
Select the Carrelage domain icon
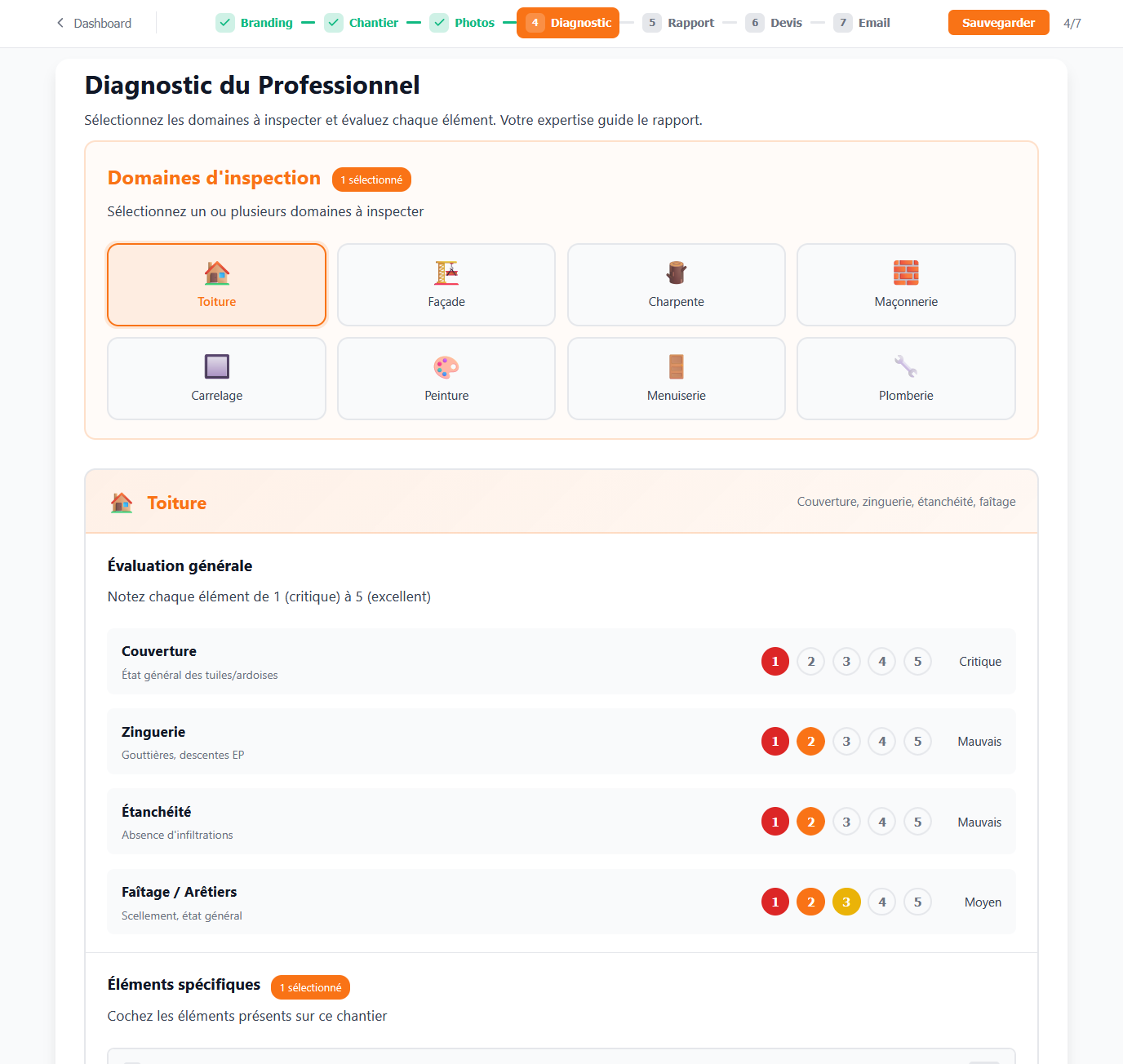pos(216,366)
